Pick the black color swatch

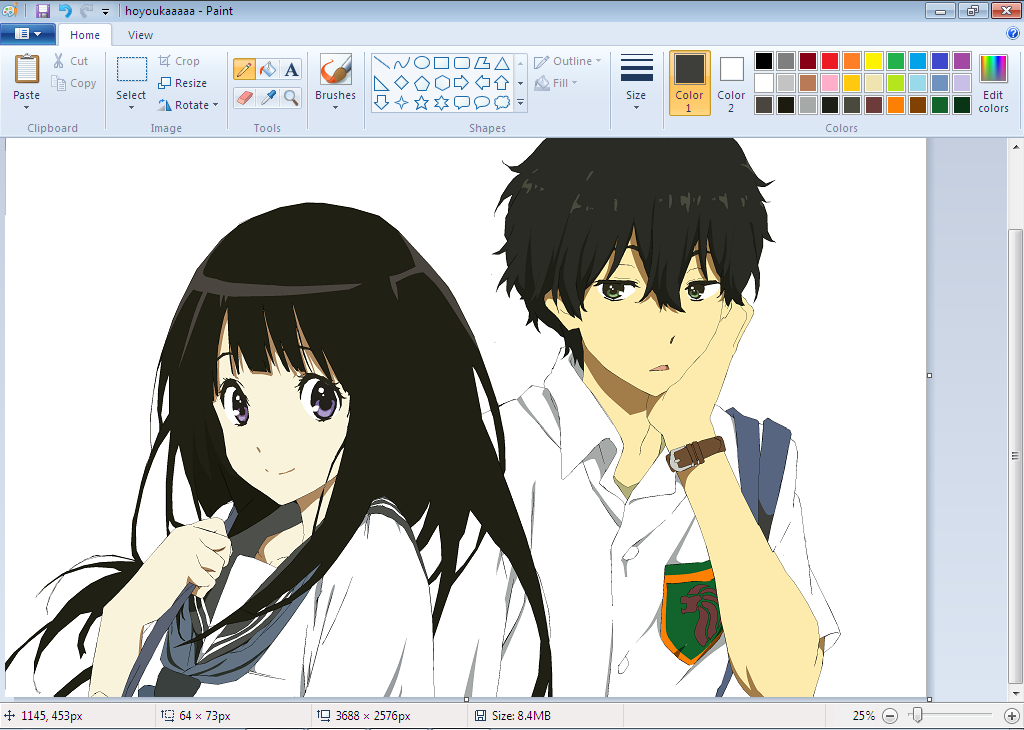point(764,61)
